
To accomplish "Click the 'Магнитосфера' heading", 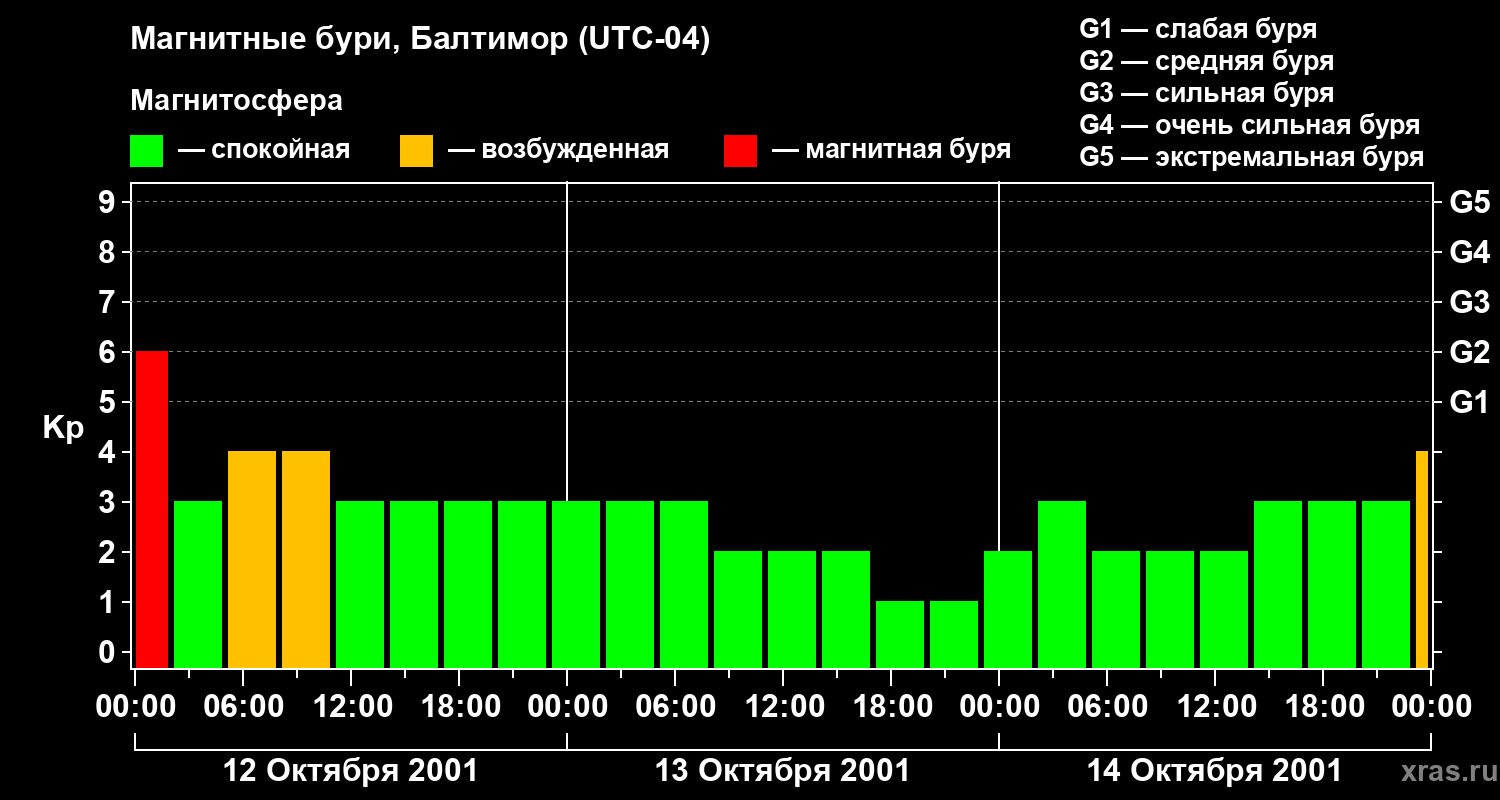I will click(237, 101).
